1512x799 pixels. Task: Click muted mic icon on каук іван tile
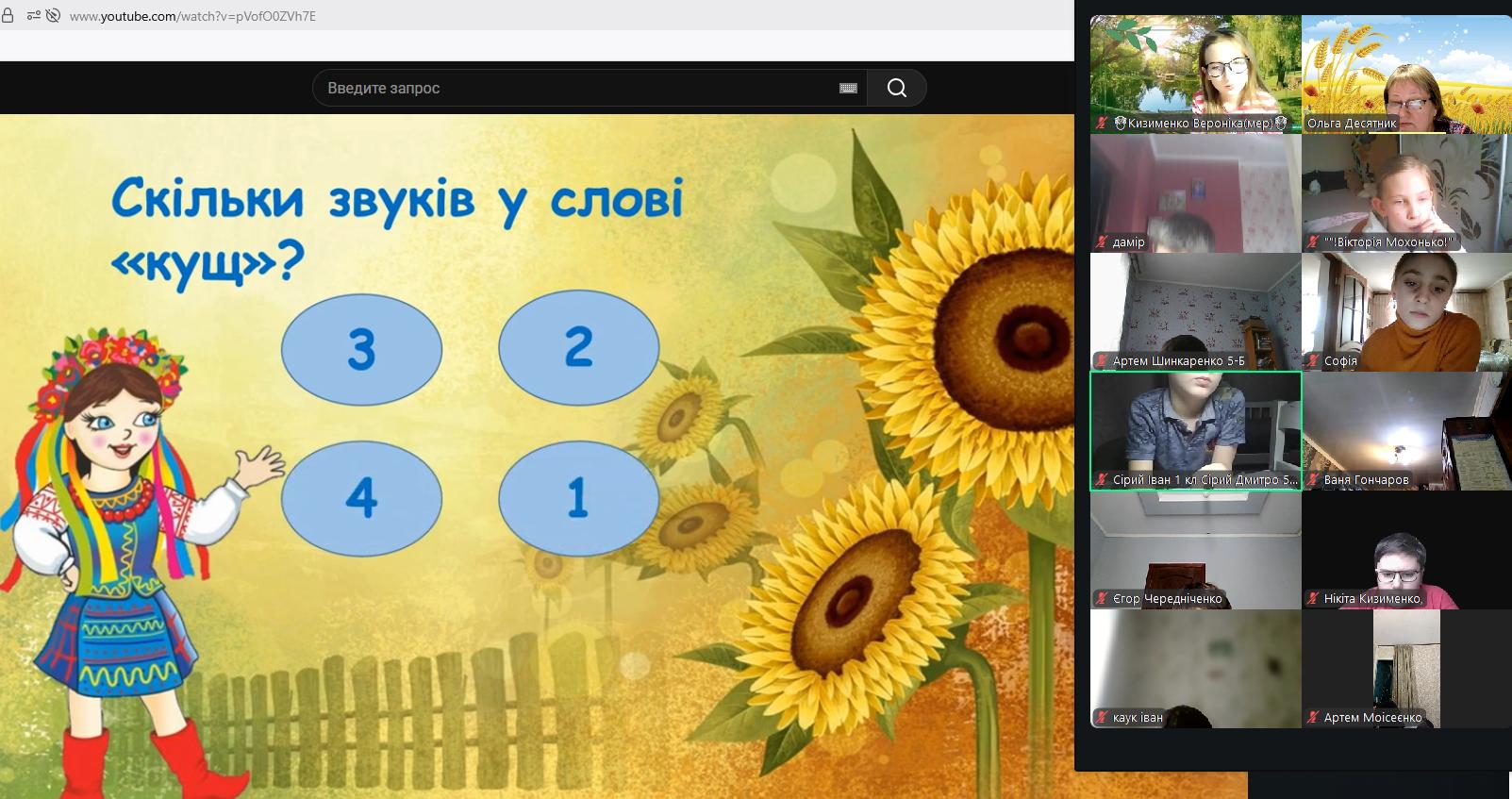tap(1102, 718)
